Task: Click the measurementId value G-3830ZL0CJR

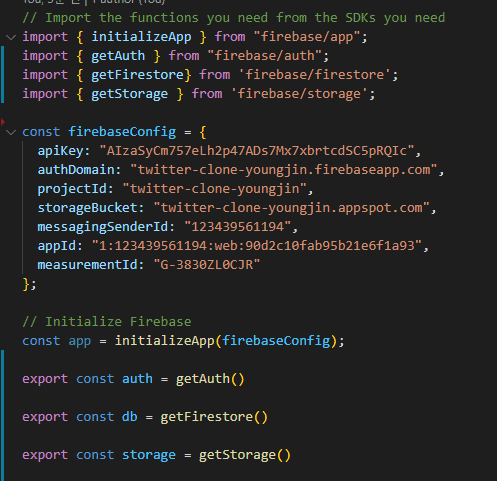Action: [x=207, y=265]
